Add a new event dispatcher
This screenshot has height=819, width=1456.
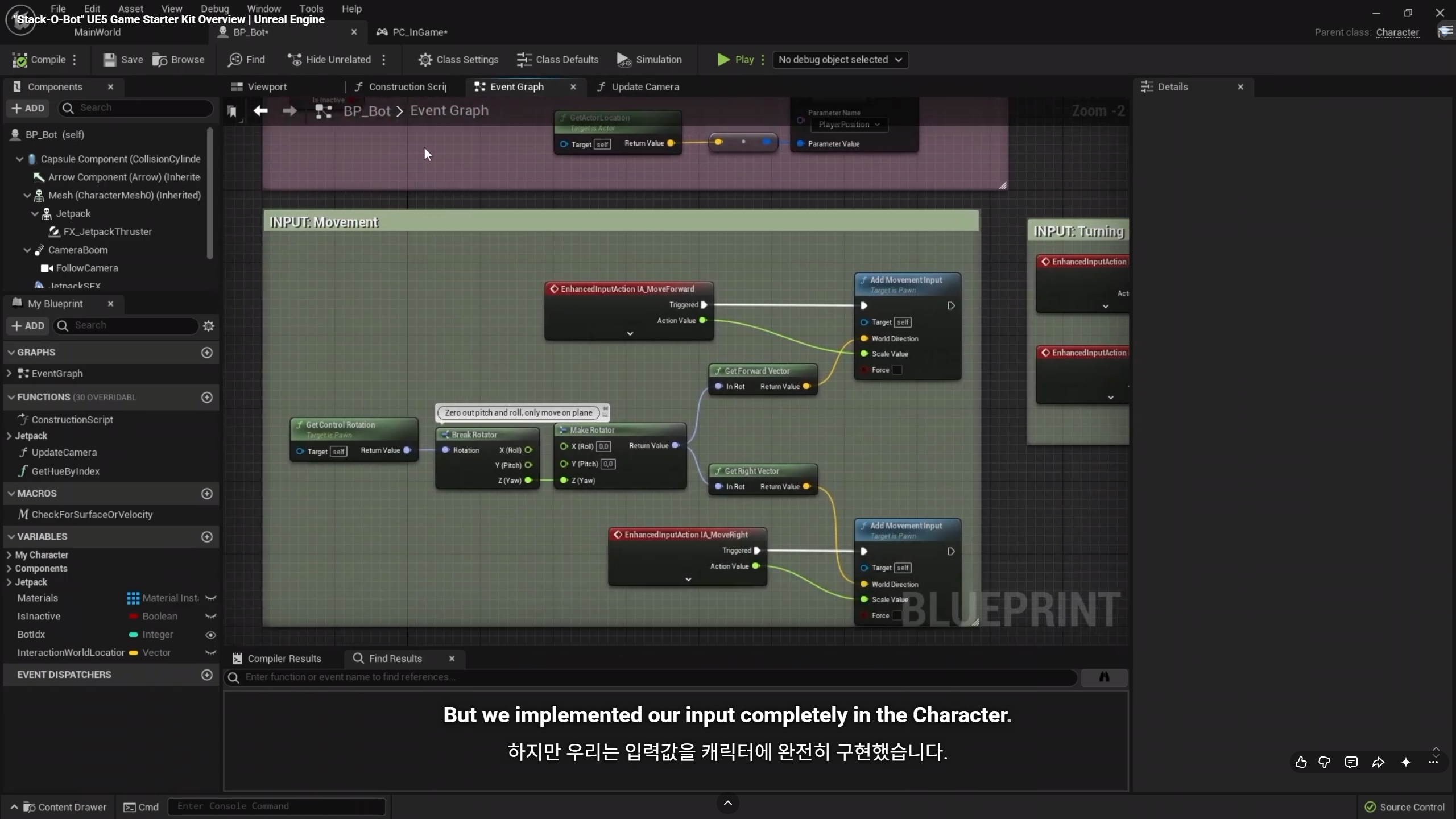[x=207, y=675]
